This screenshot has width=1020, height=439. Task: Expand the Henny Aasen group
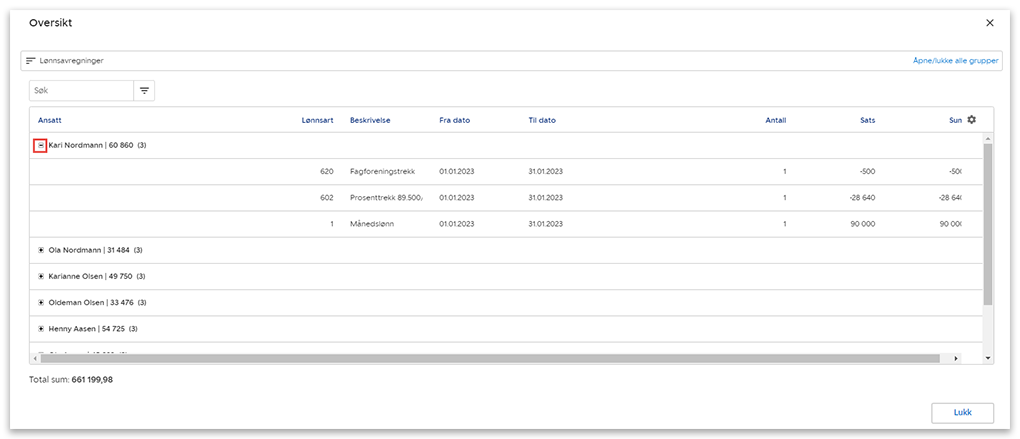point(41,328)
